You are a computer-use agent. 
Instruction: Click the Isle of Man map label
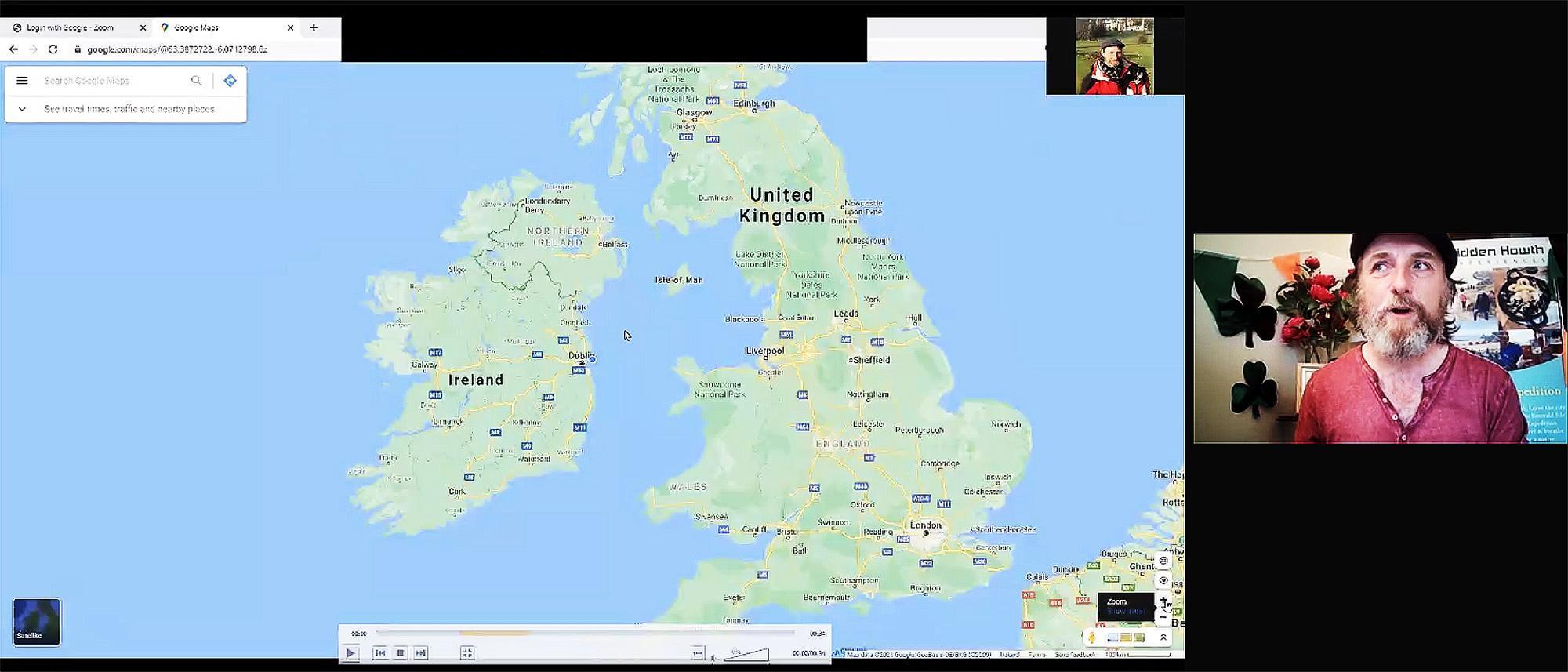[679, 280]
